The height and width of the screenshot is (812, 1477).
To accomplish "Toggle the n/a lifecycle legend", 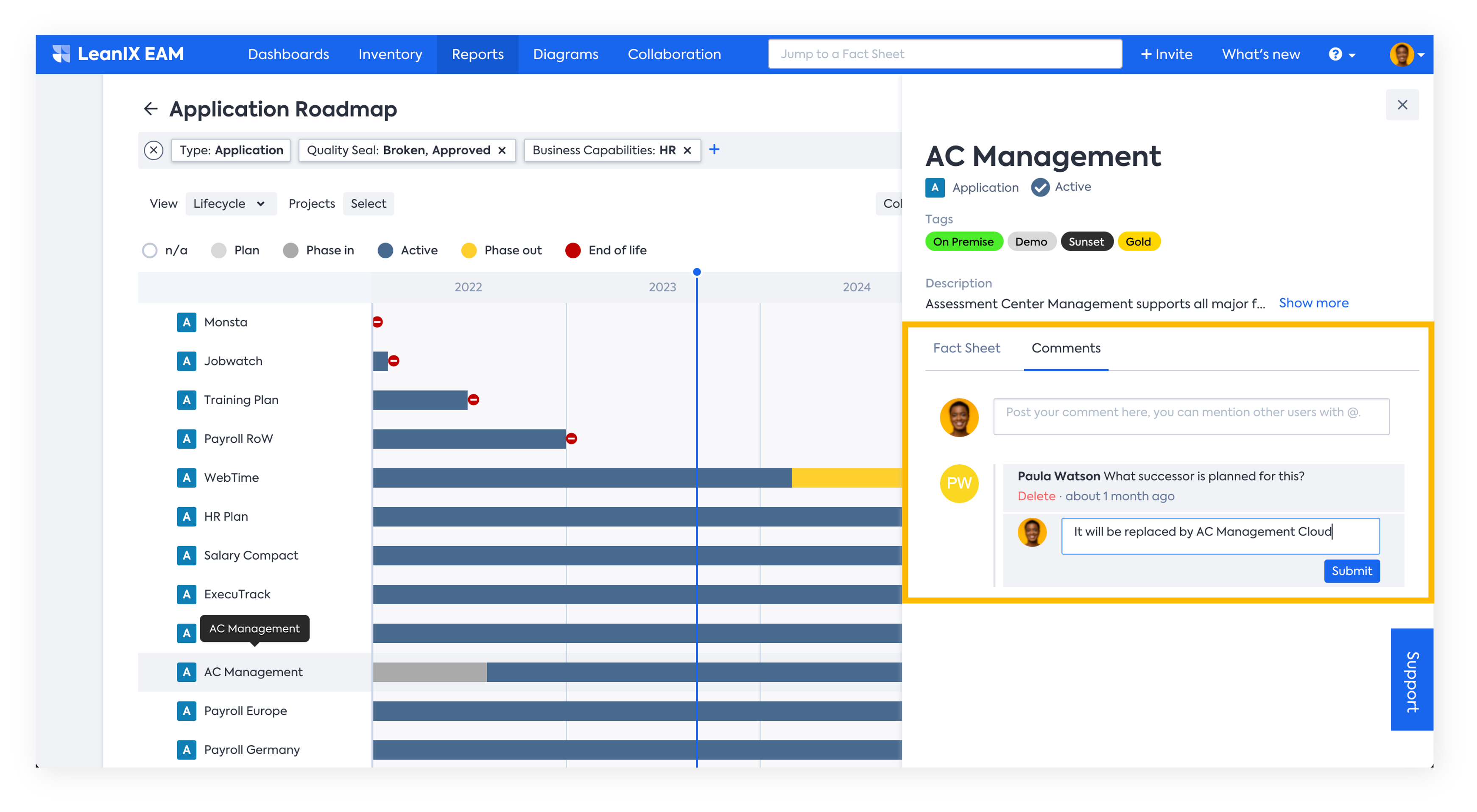I will (165, 251).
